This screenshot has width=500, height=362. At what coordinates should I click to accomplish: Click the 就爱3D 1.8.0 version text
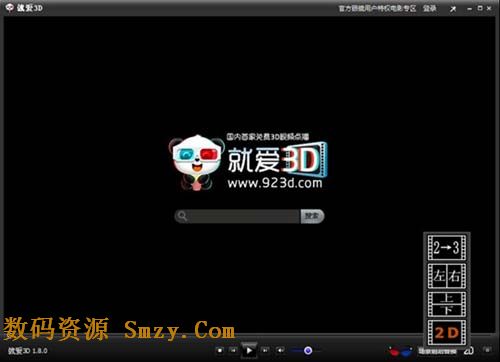[x=28, y=351]
